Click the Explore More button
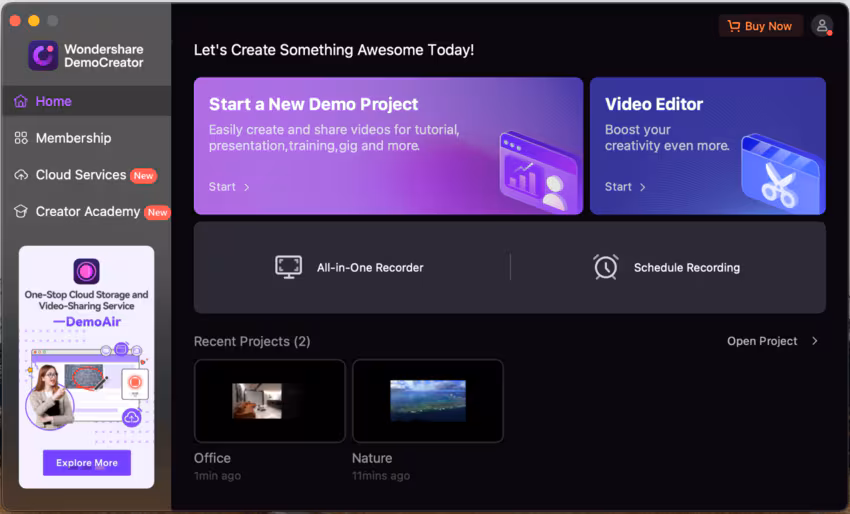 87,462
